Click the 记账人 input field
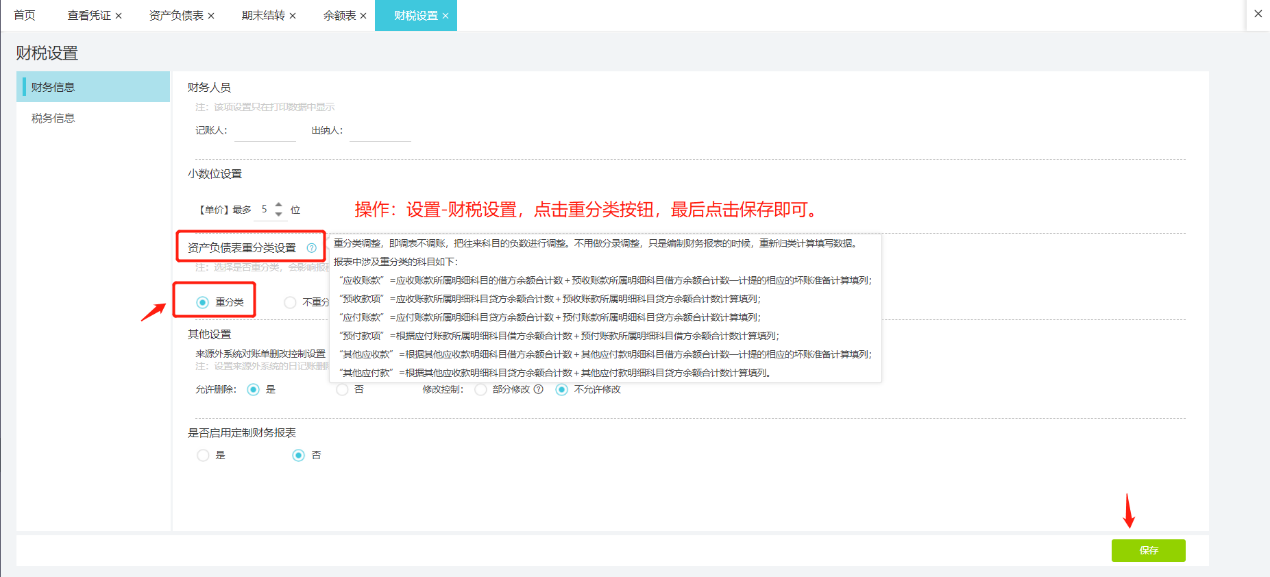The image size is (1270, 577). (265, 130)
